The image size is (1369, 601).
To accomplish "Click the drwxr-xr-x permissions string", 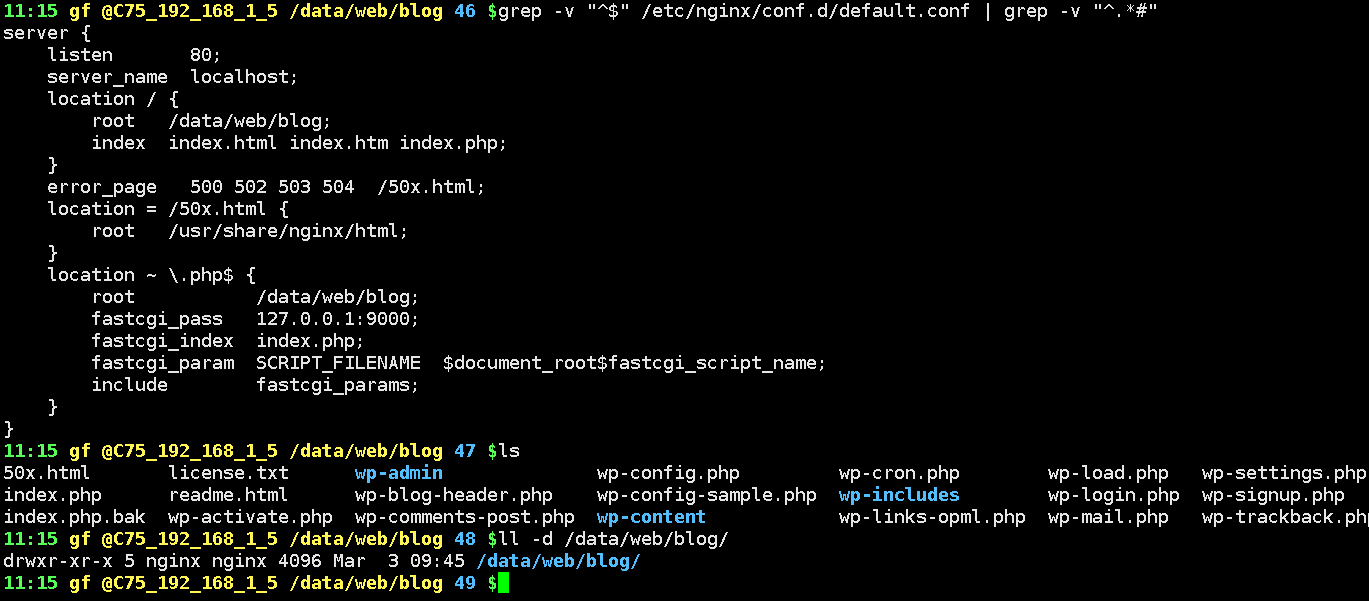I will 58,561.
